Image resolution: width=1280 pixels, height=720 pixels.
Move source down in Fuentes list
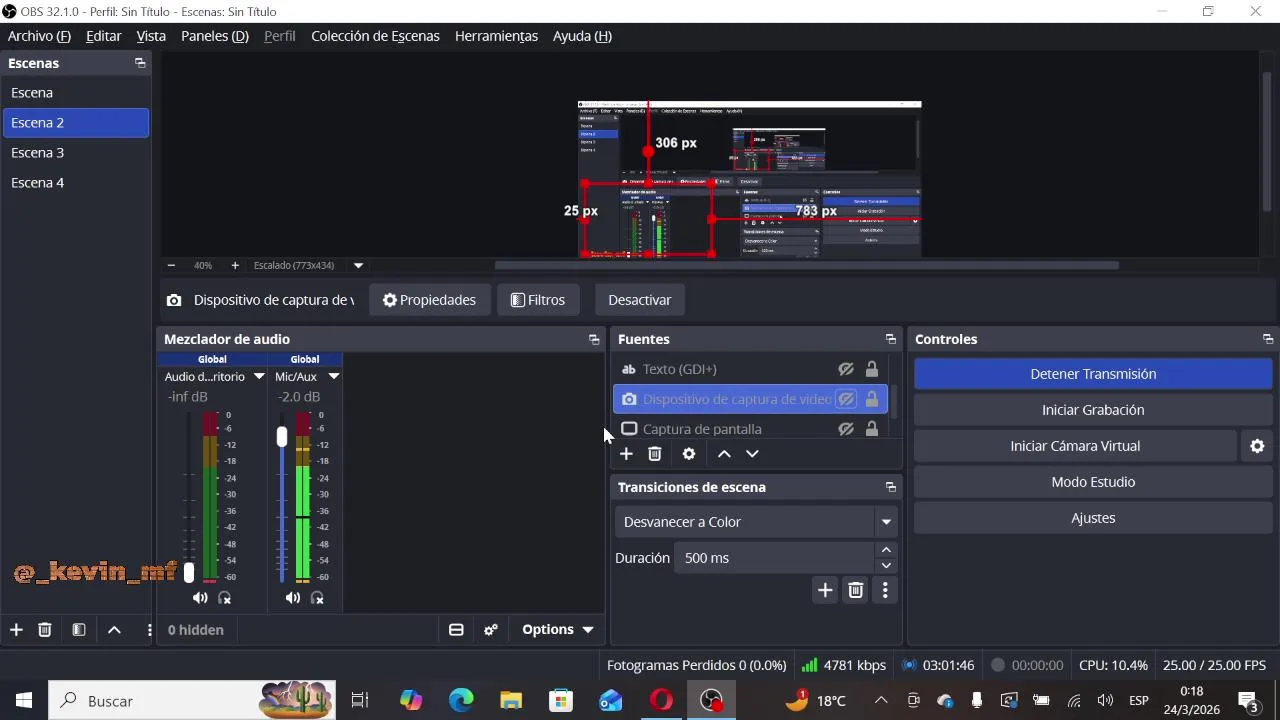coord(752,454)
